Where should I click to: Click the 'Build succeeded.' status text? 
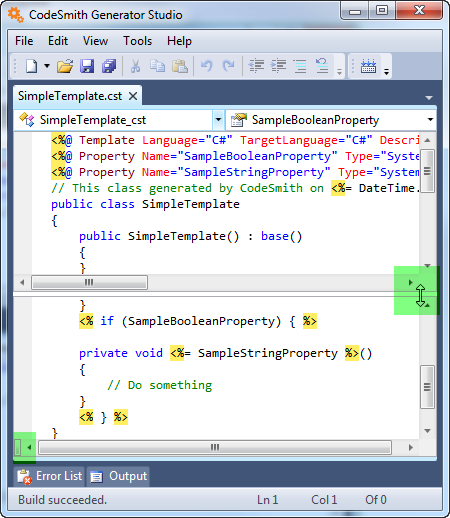point(62,500)
